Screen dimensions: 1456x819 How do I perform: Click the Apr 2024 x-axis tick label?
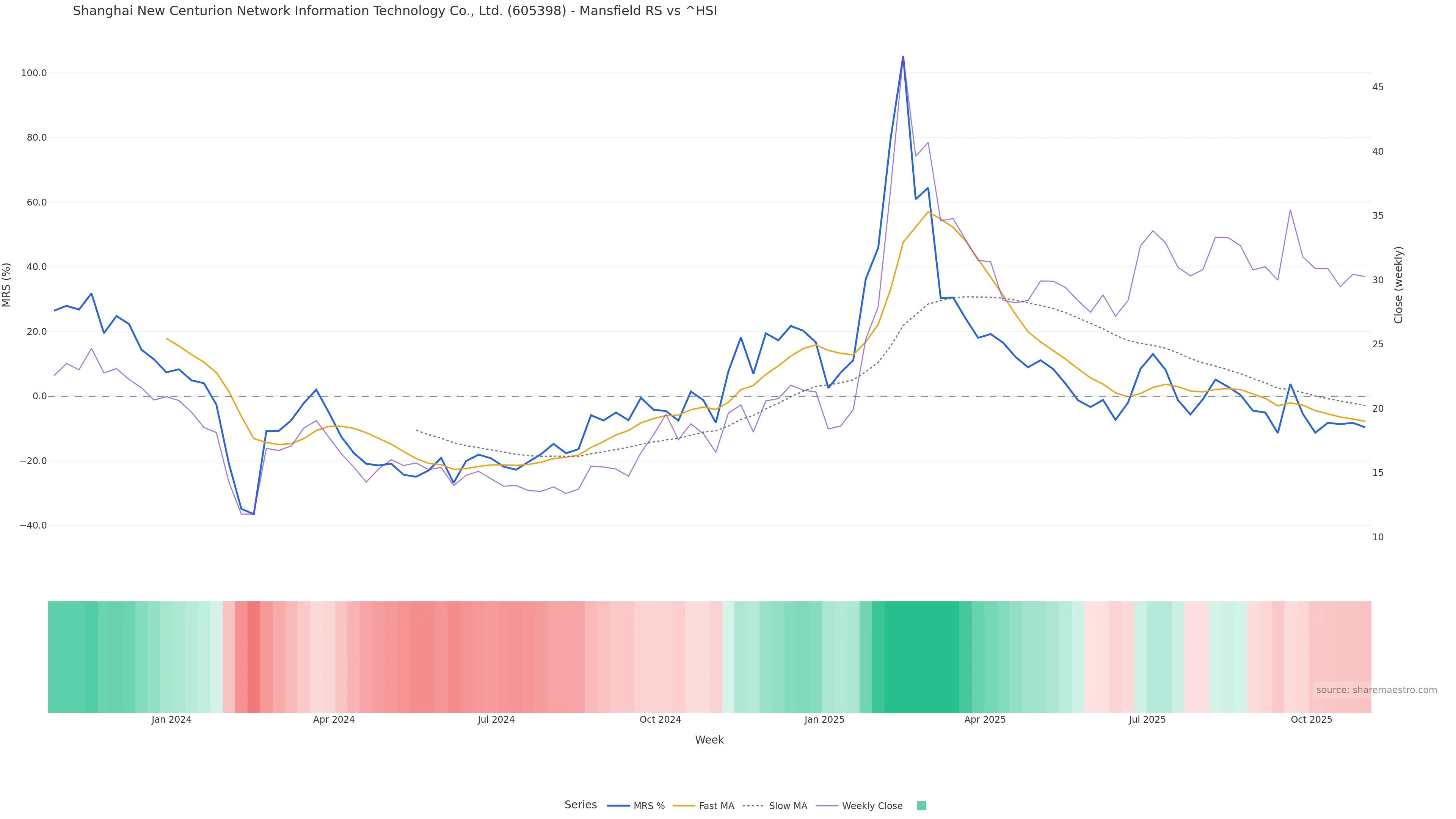tap(334, 720)
